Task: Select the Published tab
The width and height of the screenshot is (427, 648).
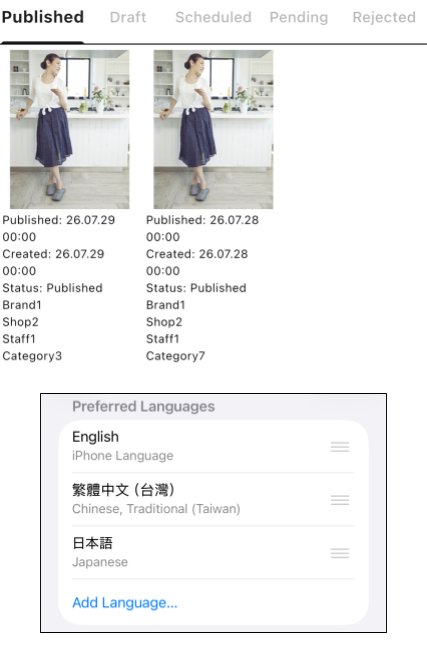Action: click(x=43, y=17)
